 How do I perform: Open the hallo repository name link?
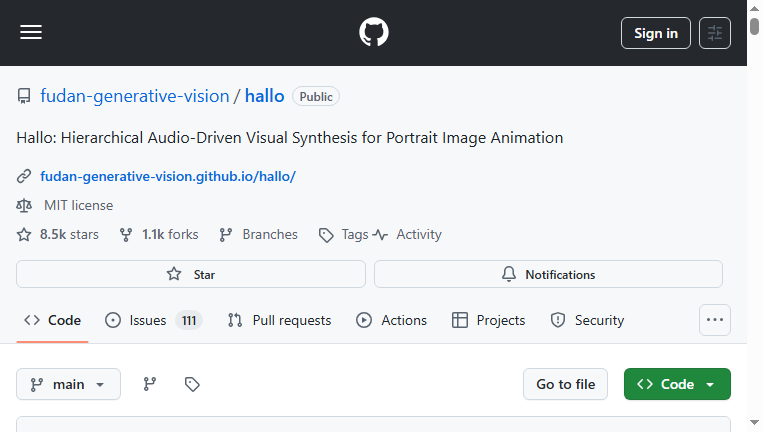(x=264, y=96)
